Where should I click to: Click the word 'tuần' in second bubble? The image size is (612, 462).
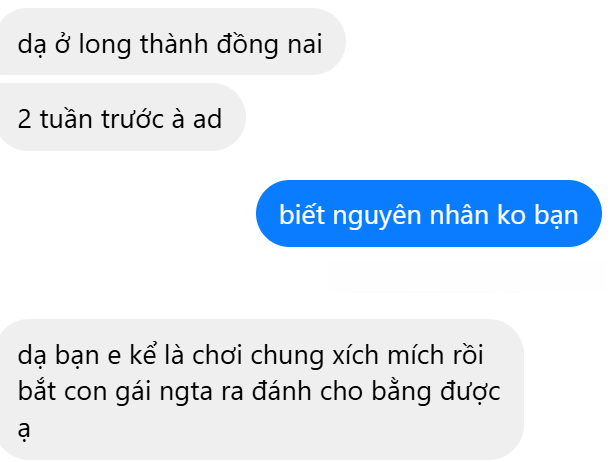(x=66, y=119)
